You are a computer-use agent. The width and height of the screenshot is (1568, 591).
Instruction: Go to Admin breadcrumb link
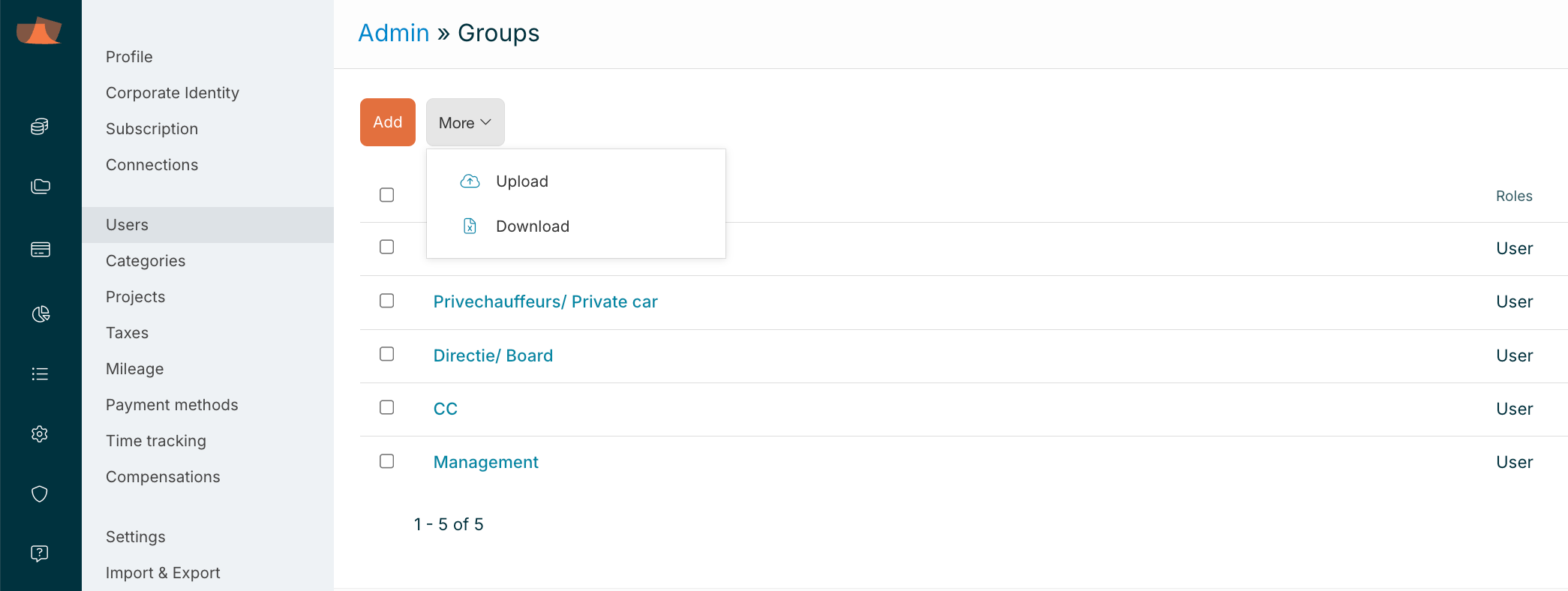pos(394,33)
